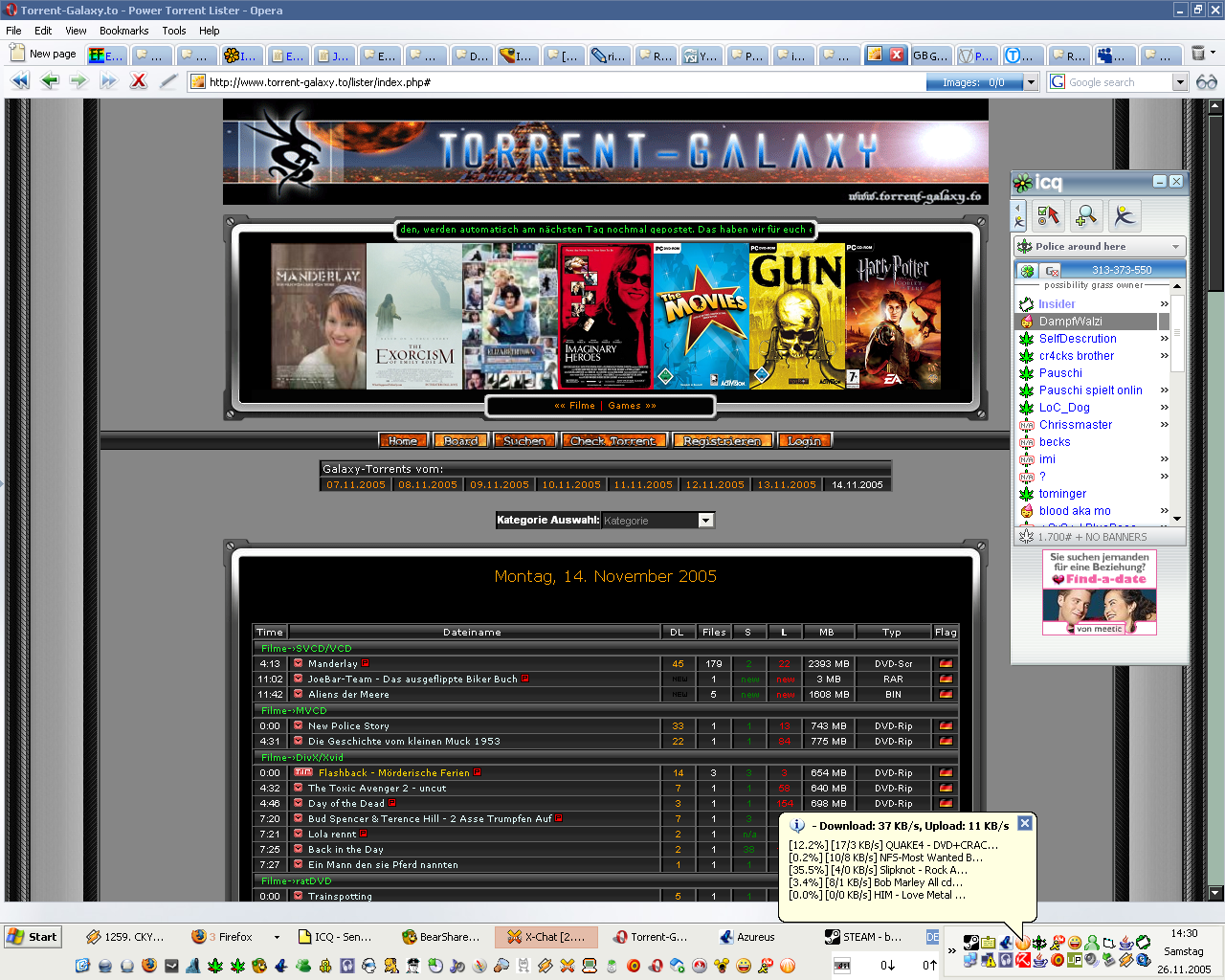
Task: Select ICQ contact cr4cks brother
Action: pos(1077,356)
